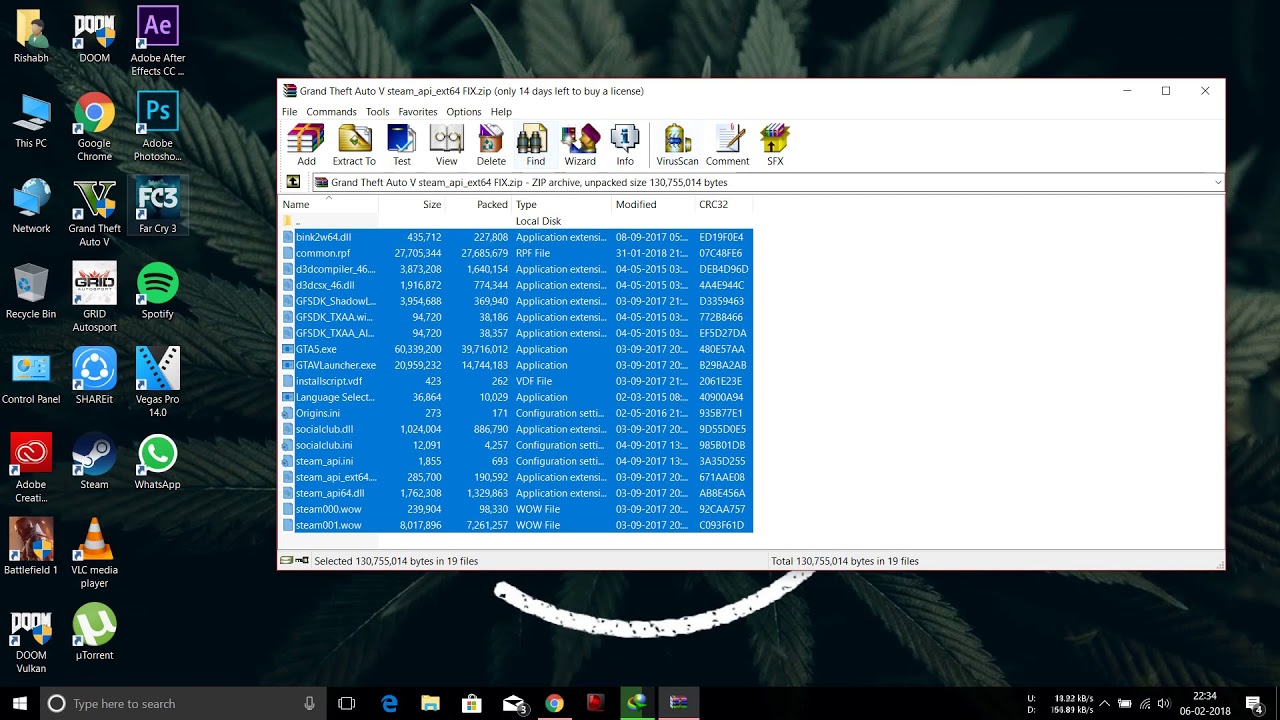
Task: Sort by the Type column header
Action: tap(561, 204)
